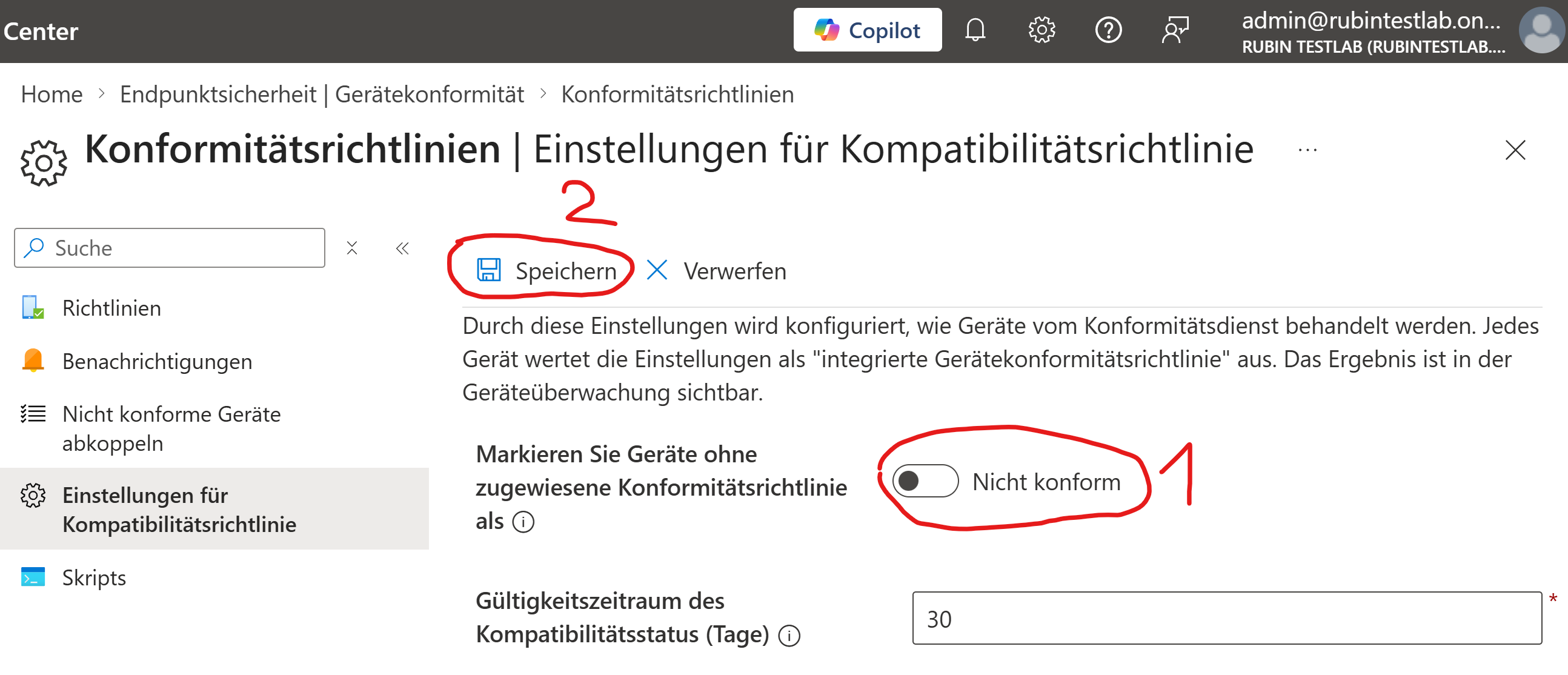
Task: Open the more options ellipsis menu
Action: (1307, 150)
